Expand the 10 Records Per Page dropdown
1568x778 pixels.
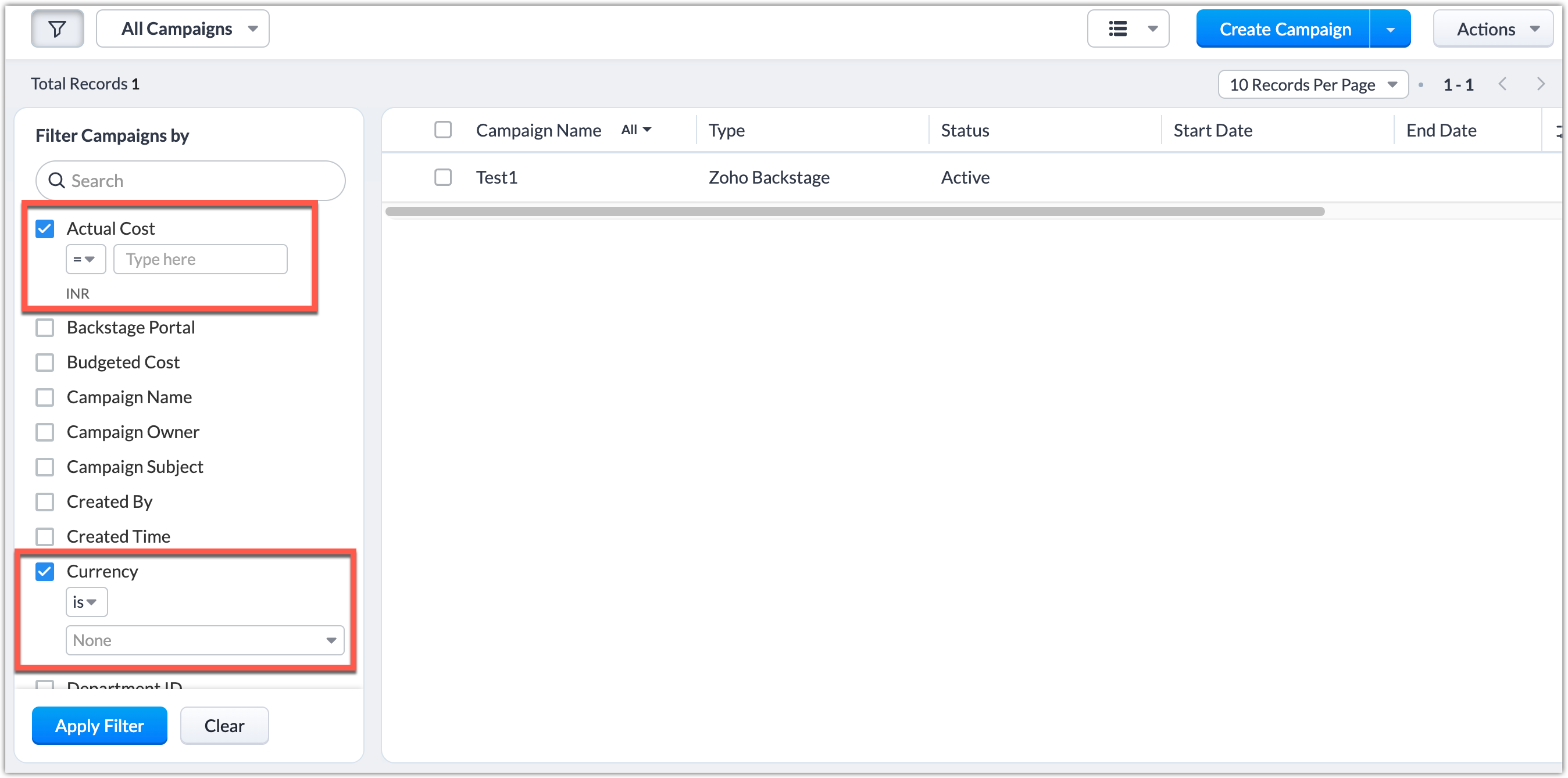click(1312, 85)
